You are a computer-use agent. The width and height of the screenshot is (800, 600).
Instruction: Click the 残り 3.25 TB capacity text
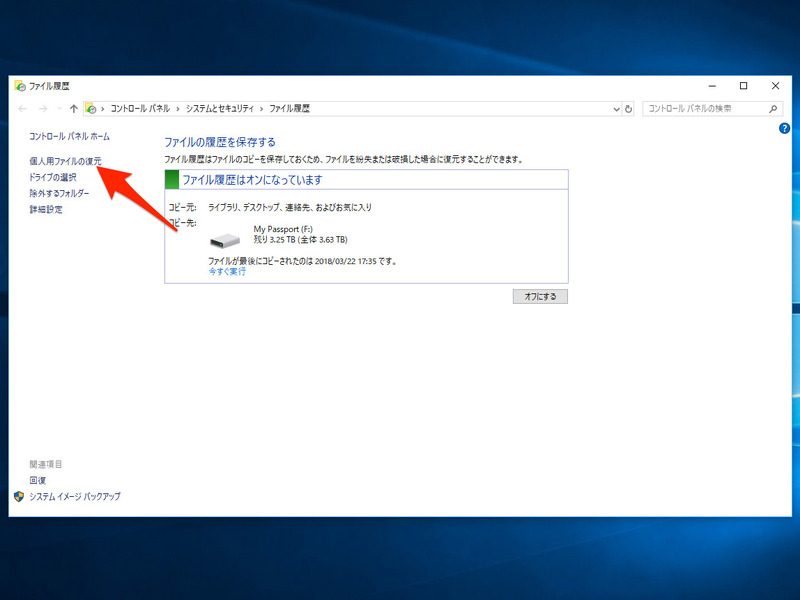[301, 240]
